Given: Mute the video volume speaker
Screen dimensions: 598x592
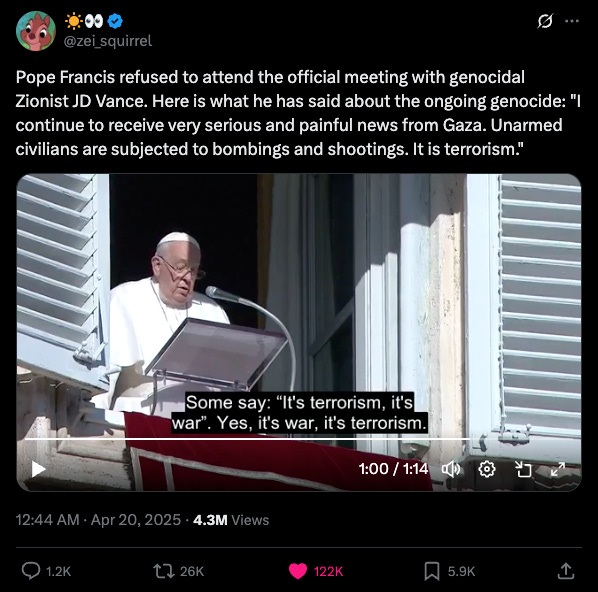Looking at the screenshot, I should click(x=451, y=470).
